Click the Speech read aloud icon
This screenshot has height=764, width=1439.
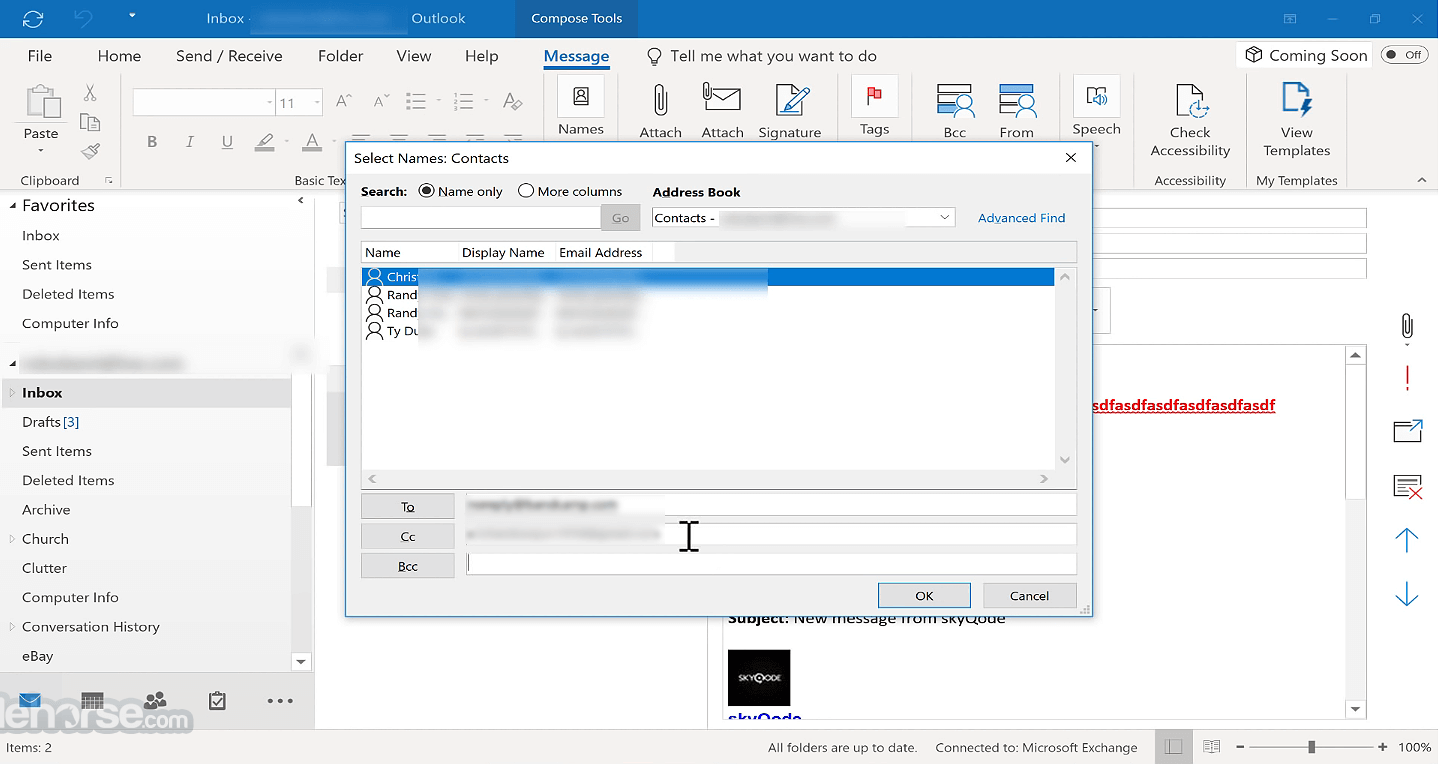[x=1097, y=97]
